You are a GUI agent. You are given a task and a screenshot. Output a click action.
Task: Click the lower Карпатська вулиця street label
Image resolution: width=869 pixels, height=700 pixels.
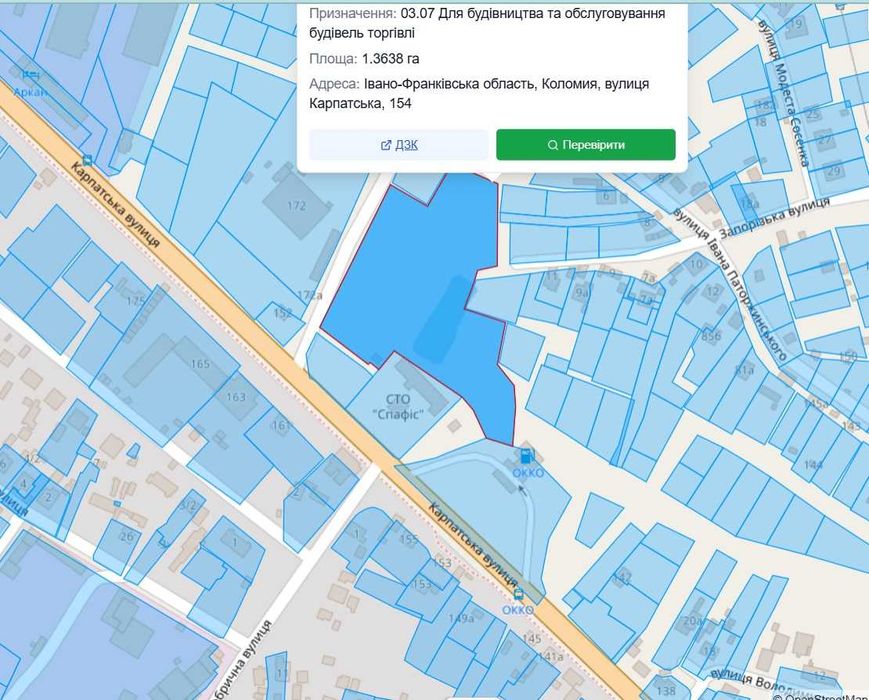pyautogui.click(x=474, y=545)
